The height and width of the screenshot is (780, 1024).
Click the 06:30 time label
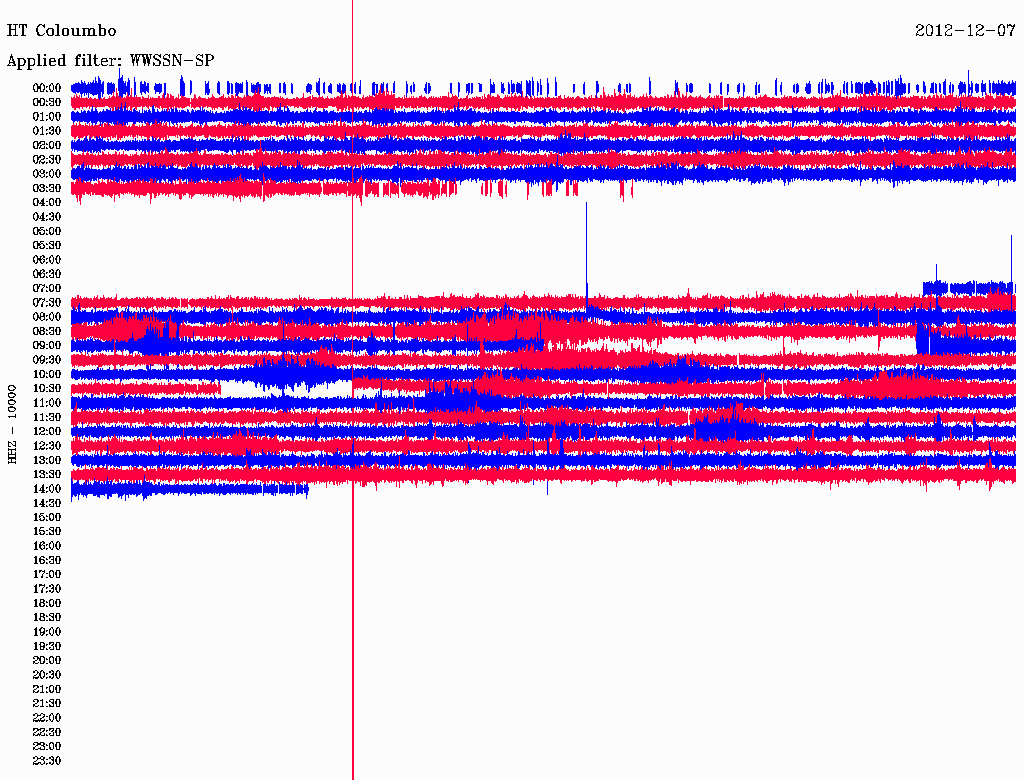click(47, 274)
